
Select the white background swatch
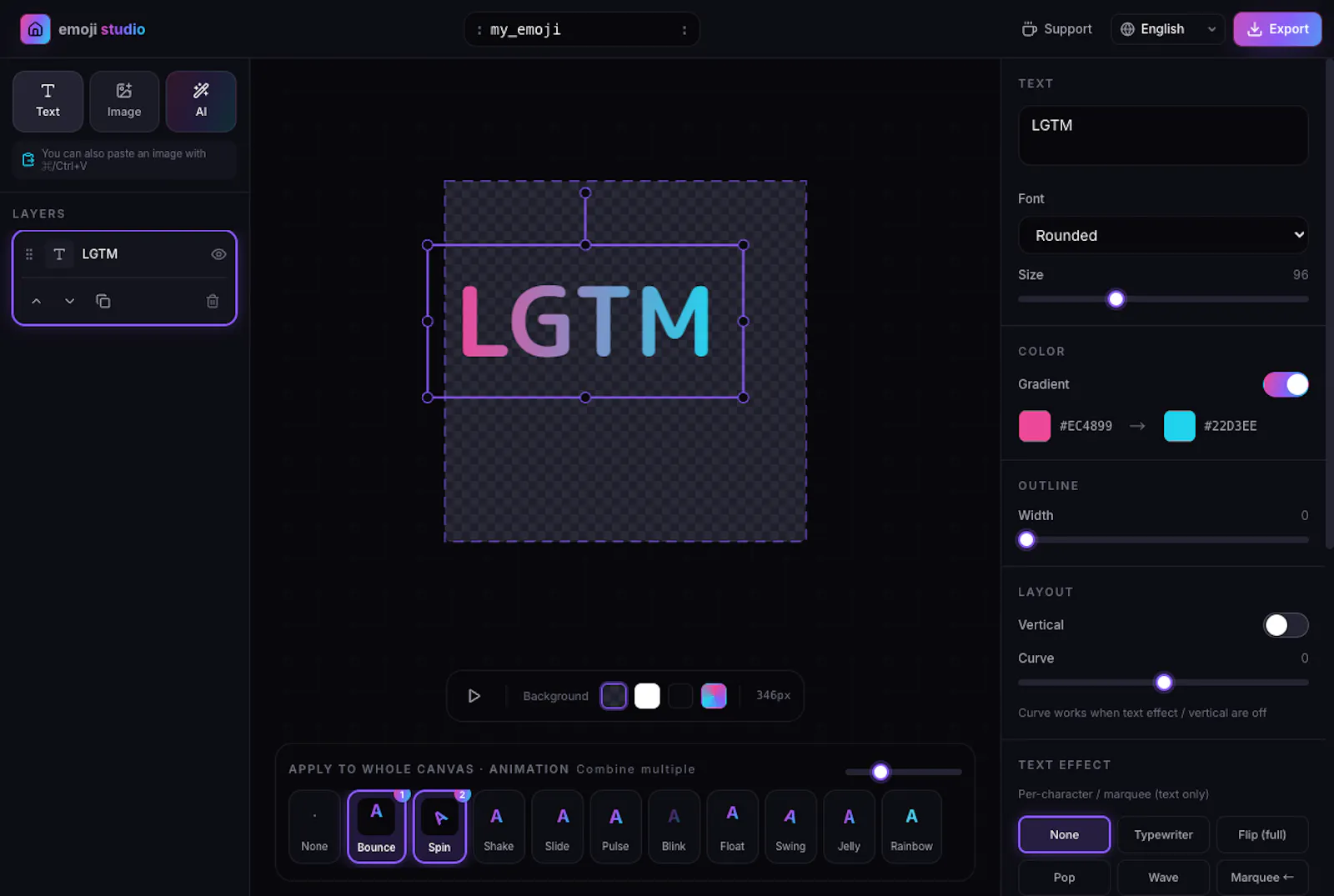coord(647,696)
